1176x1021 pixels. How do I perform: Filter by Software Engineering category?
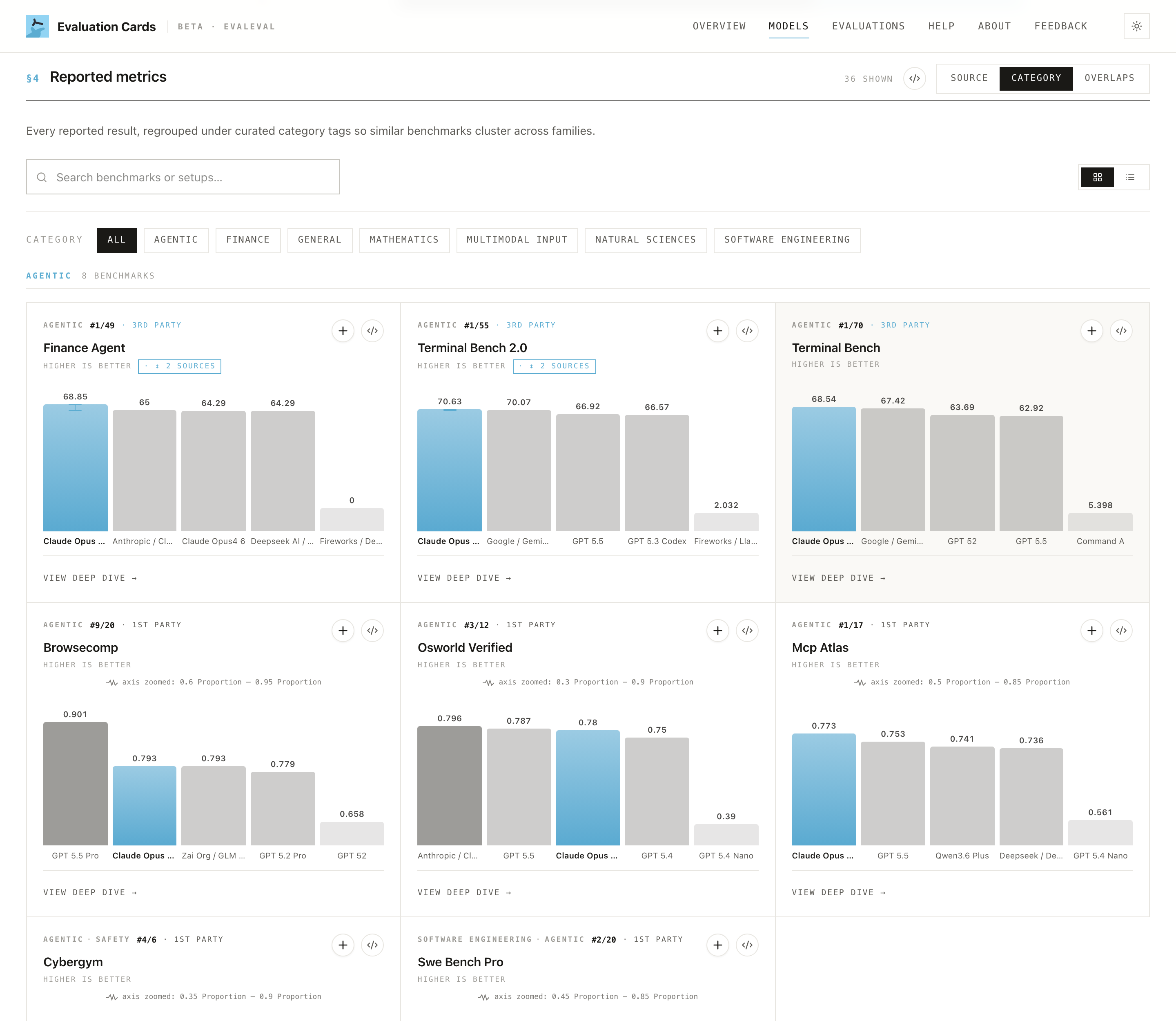point(787,240)
